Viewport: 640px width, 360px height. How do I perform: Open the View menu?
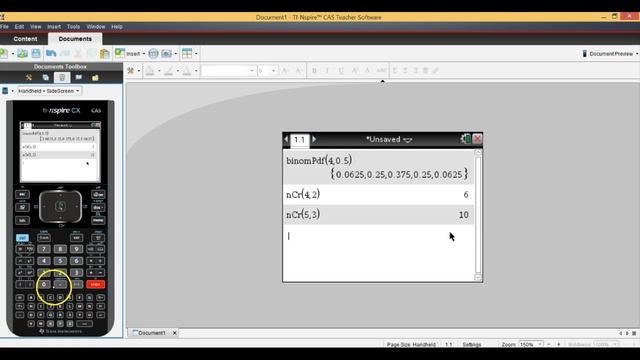[36, 27]
